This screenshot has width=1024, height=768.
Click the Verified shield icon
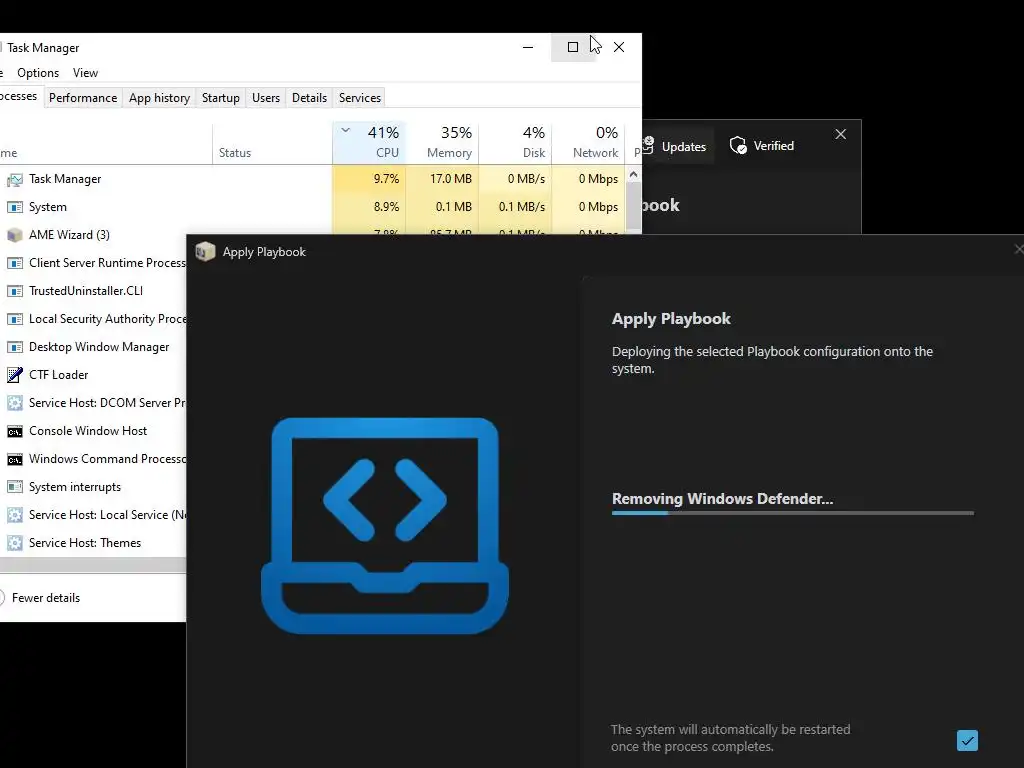pyautogui.click(x=738, y=146)
